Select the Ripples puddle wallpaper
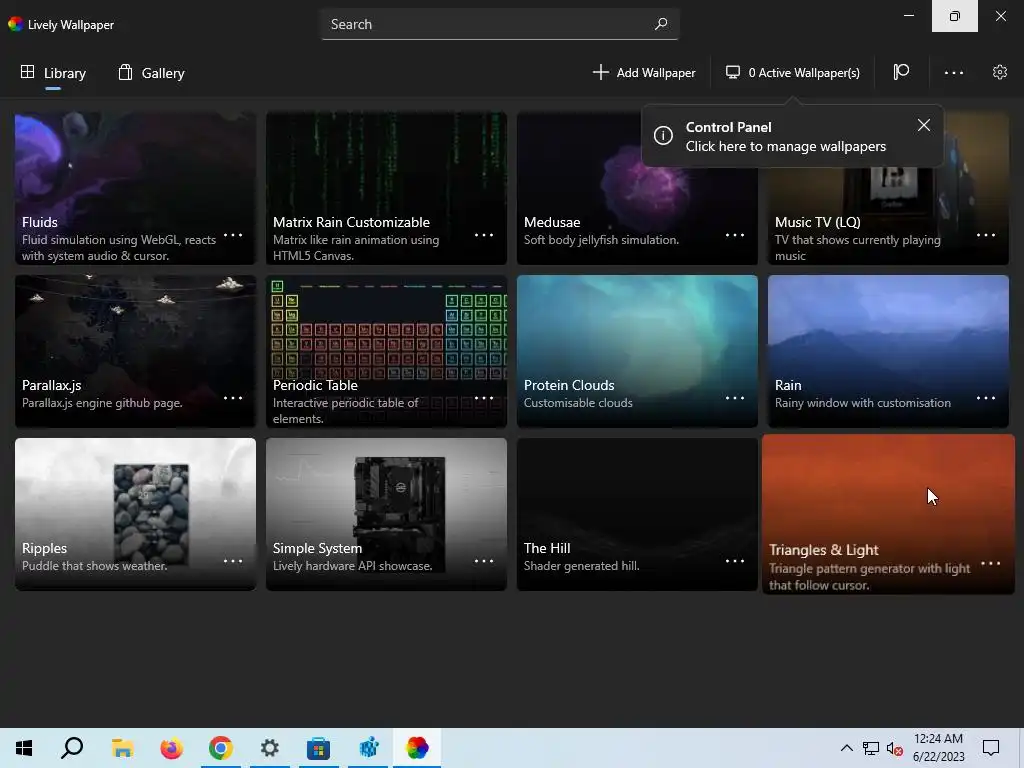The height and width of the screenshot is (768, 1024). 135,515
